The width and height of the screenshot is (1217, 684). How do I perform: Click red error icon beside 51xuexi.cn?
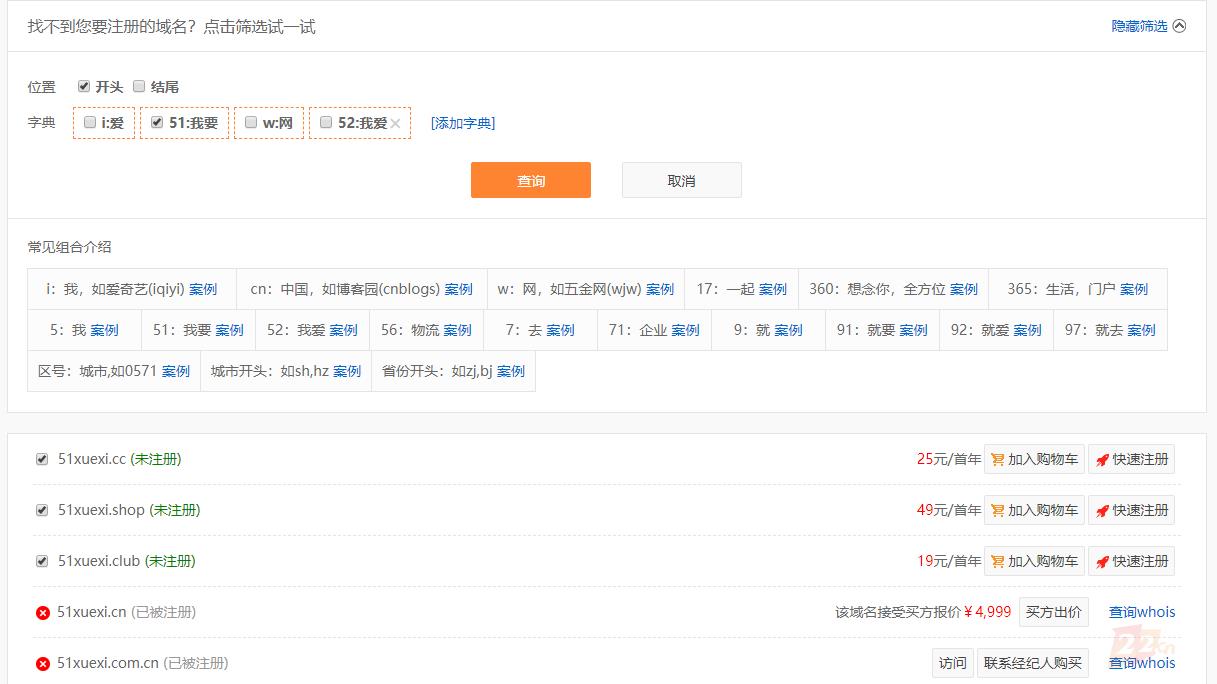point(43,612)
